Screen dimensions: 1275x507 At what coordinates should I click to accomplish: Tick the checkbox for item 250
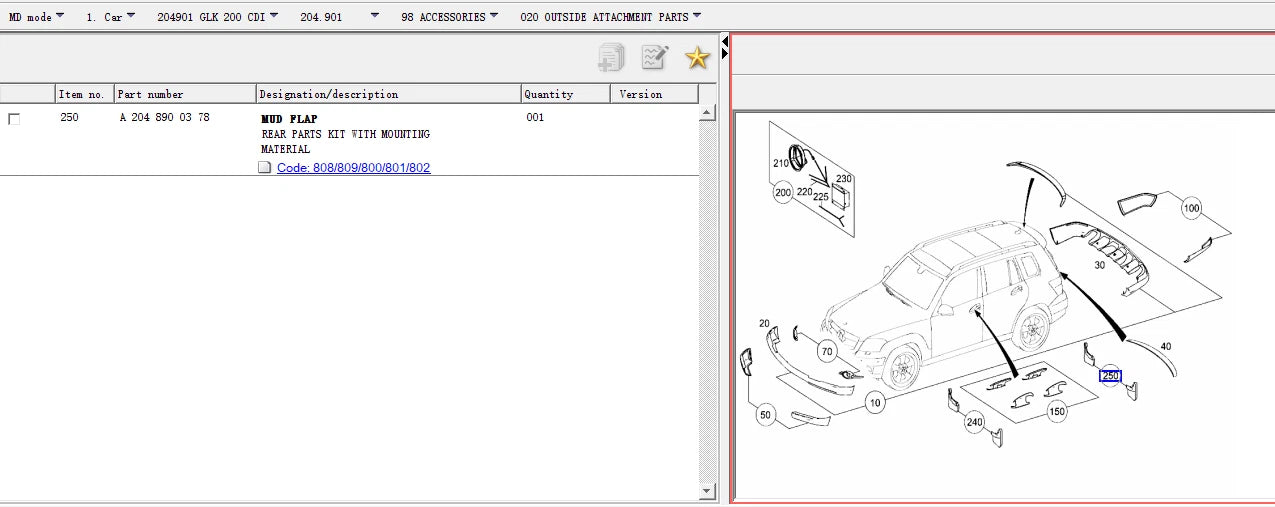(14, 119)
